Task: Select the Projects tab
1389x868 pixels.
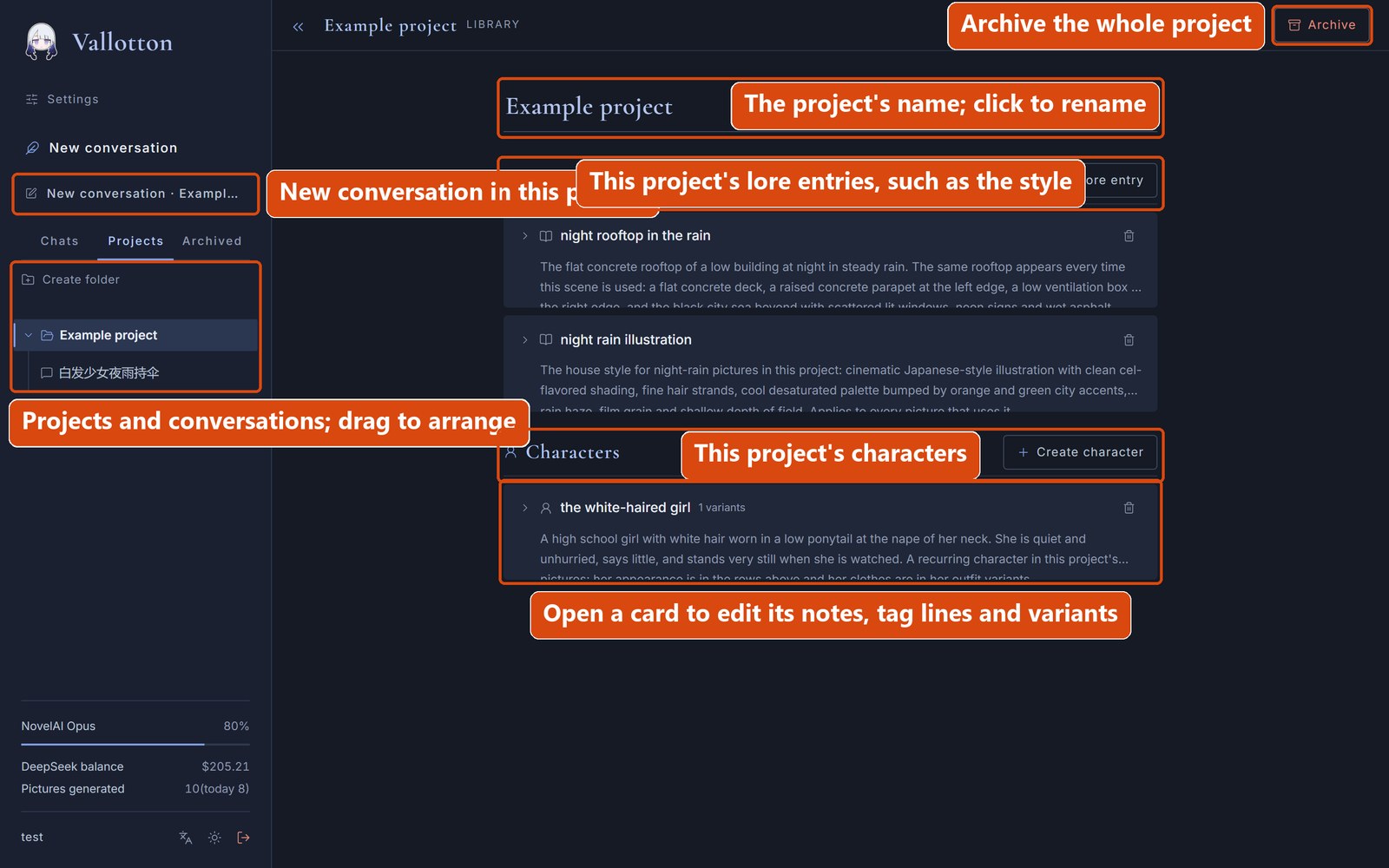Action: click(x=135, y=240)
